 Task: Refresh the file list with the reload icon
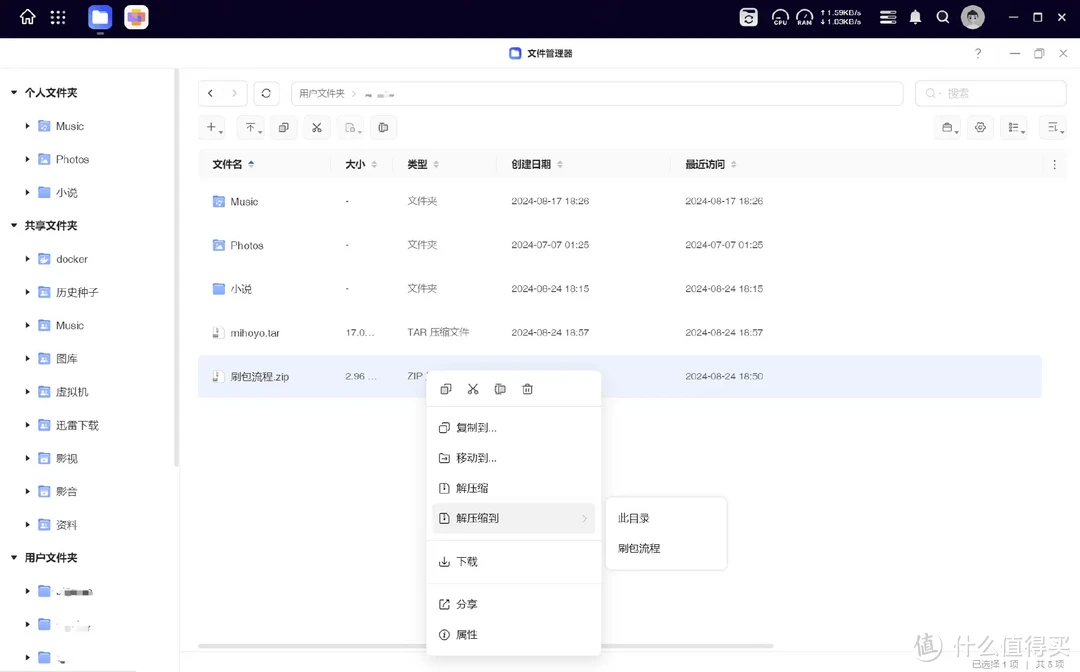point(265,92)
